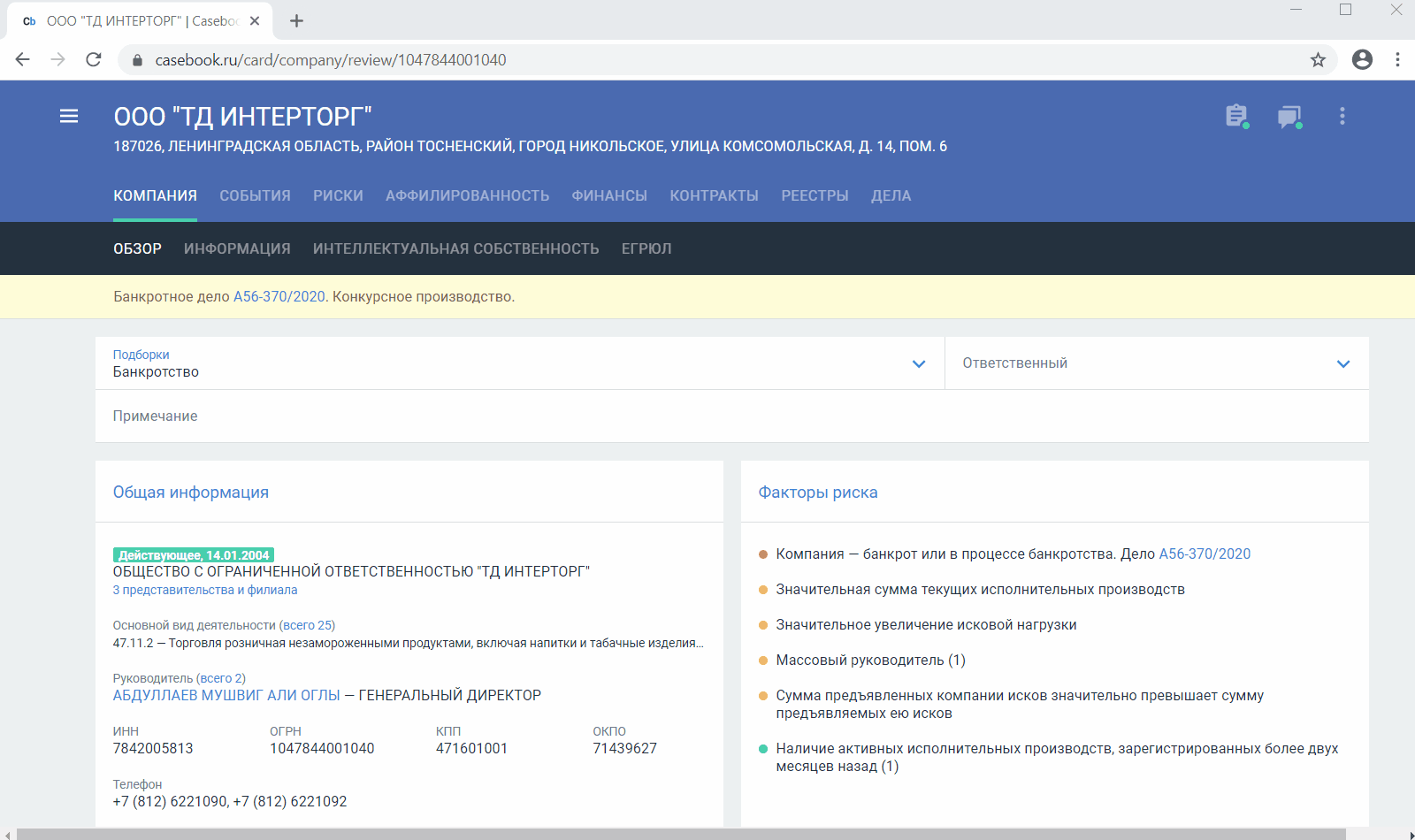
Task: Expand the Подборки dropdown
Action: point(919,363)
